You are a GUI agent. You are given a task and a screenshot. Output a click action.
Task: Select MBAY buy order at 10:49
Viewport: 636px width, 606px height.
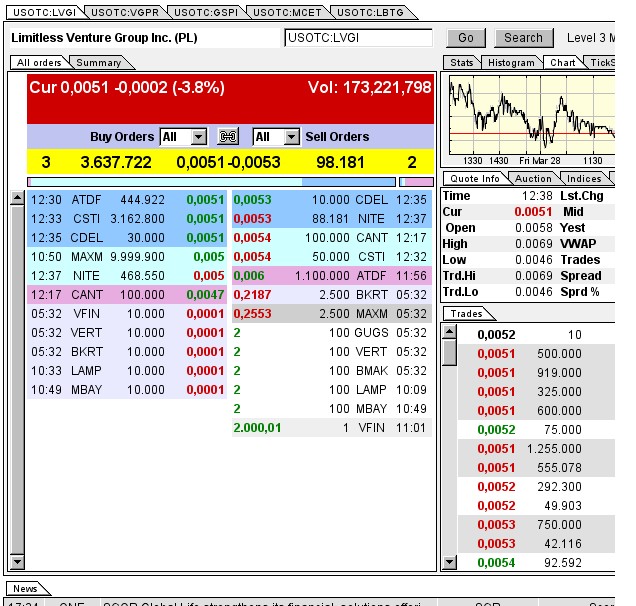[127, 390]
